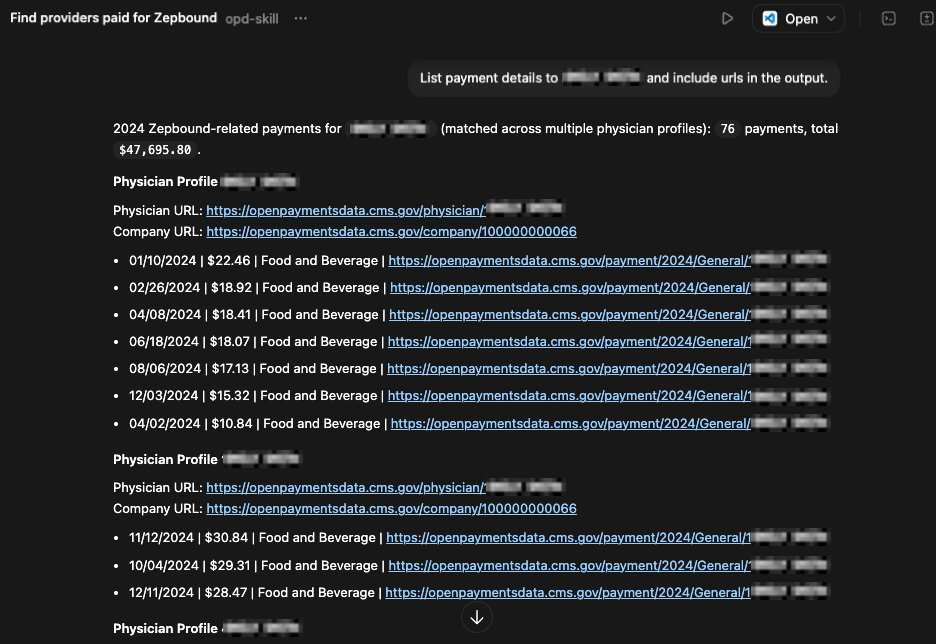
Task: Click the VS Code logo on the Open button
Action: coord(769,17)
